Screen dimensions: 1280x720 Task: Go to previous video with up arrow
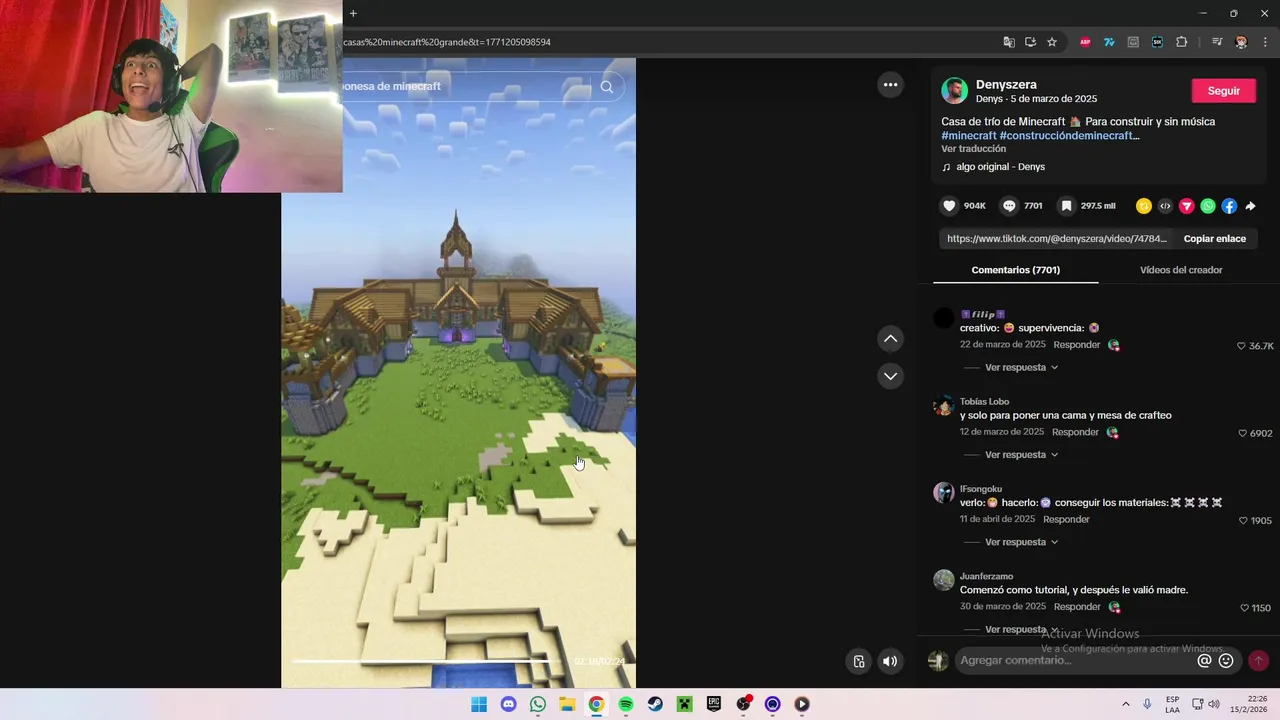[x=890, y=339]
